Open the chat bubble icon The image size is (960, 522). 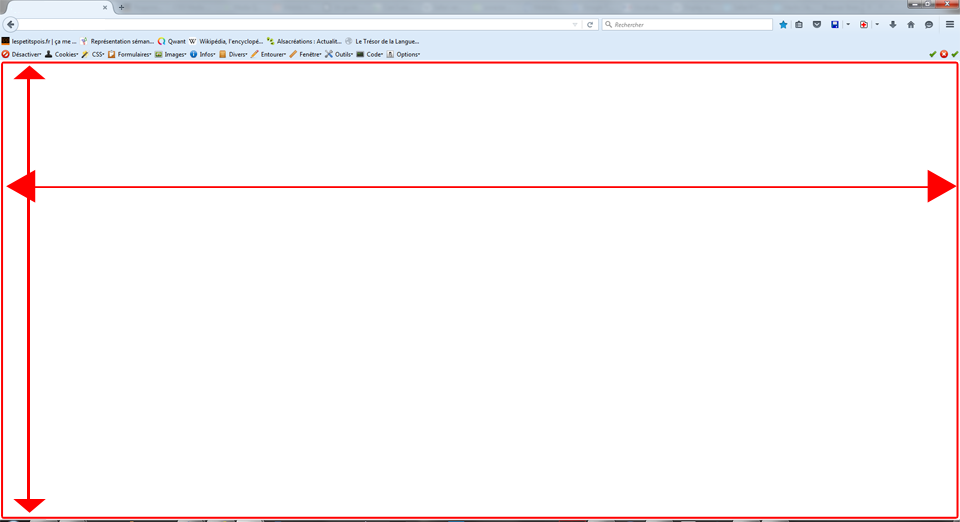(x=929, y=24)
